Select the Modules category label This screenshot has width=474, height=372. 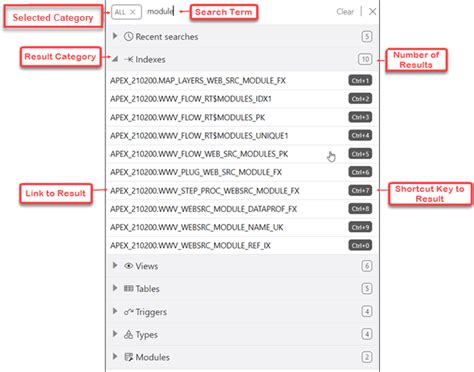tap(153, 357)
